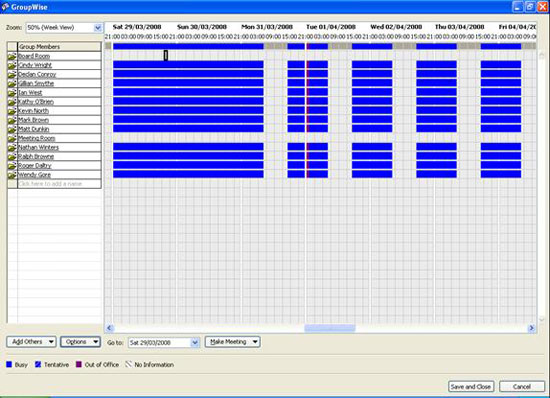The width and height of the screenshot is (550, 398).
Task: Click the icon beside Ian West
Action: tap(12, 93)
